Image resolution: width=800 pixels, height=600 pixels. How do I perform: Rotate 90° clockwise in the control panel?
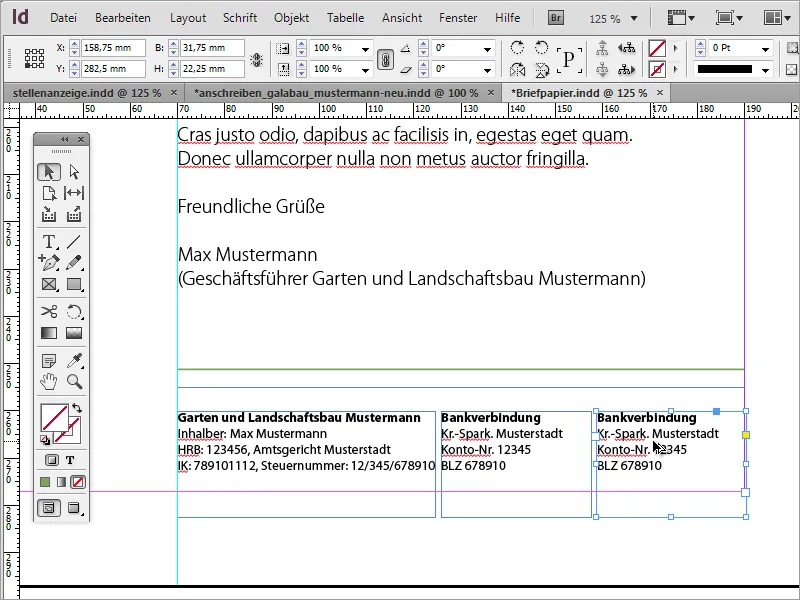click(517, 48)
